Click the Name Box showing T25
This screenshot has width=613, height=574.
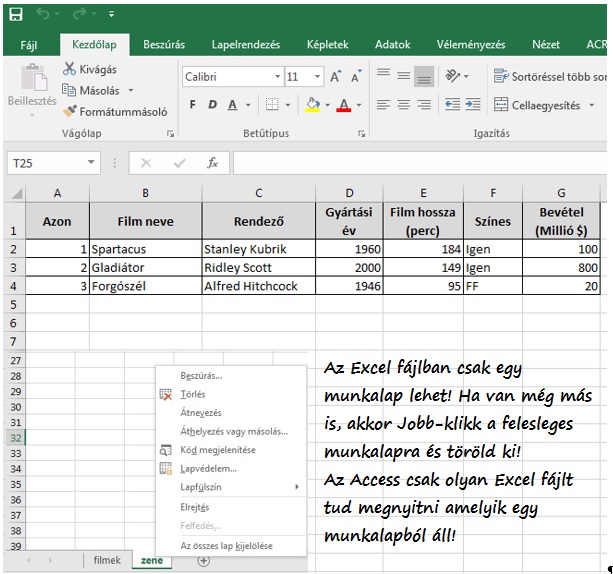(45, 163)
